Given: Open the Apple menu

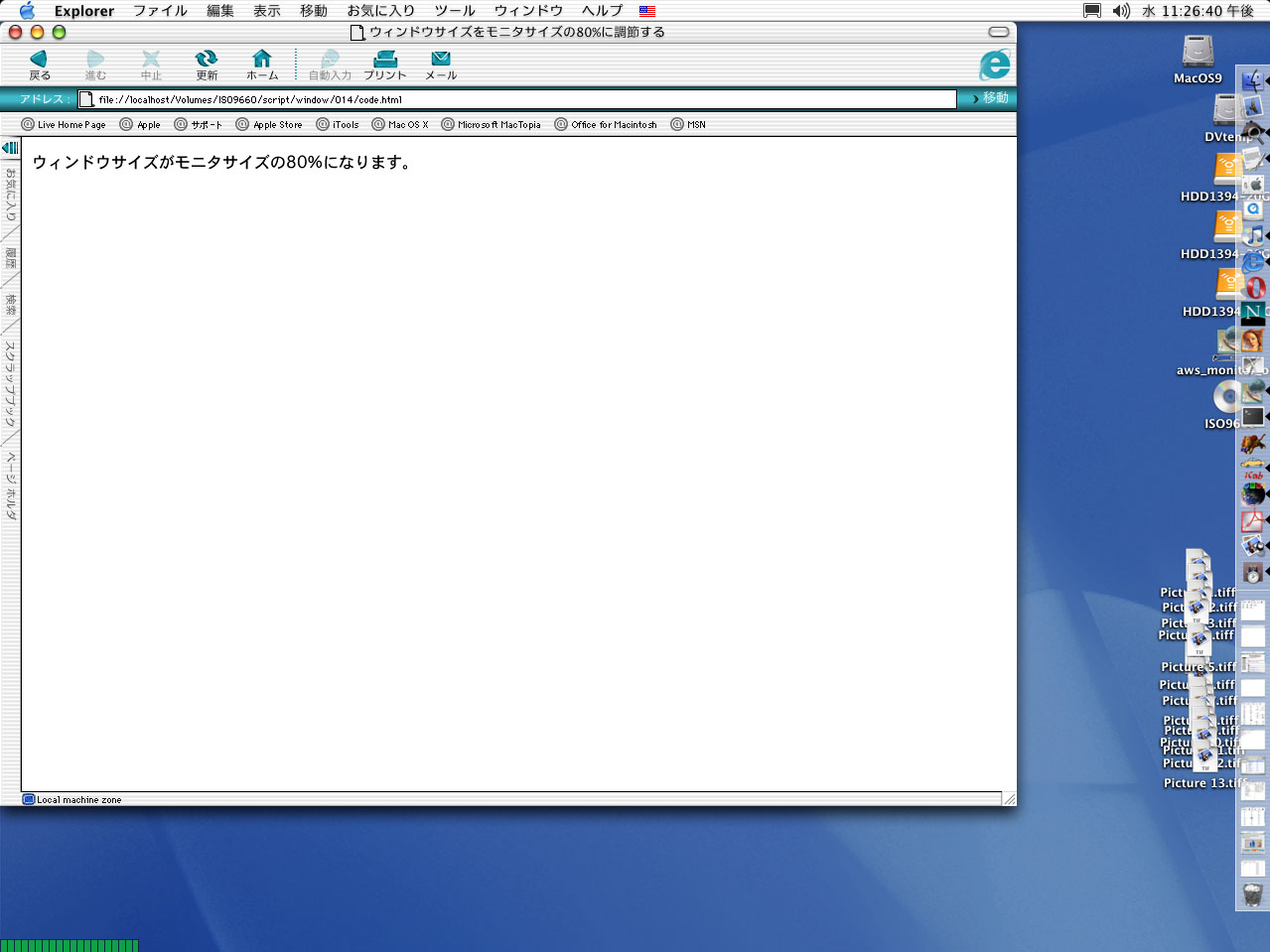Looking at the screenshot, I should point(27,10).
